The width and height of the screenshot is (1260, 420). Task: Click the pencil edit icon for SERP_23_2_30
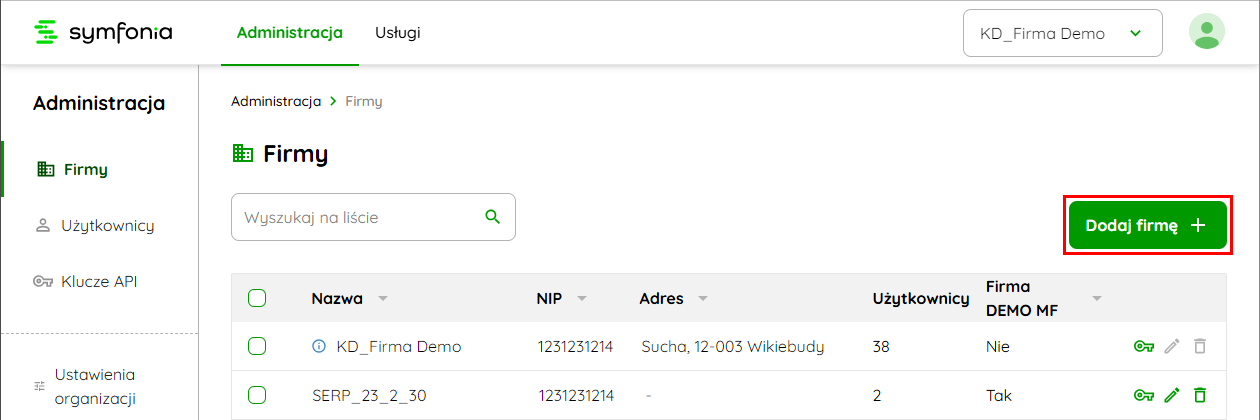tap(1173, 395)
